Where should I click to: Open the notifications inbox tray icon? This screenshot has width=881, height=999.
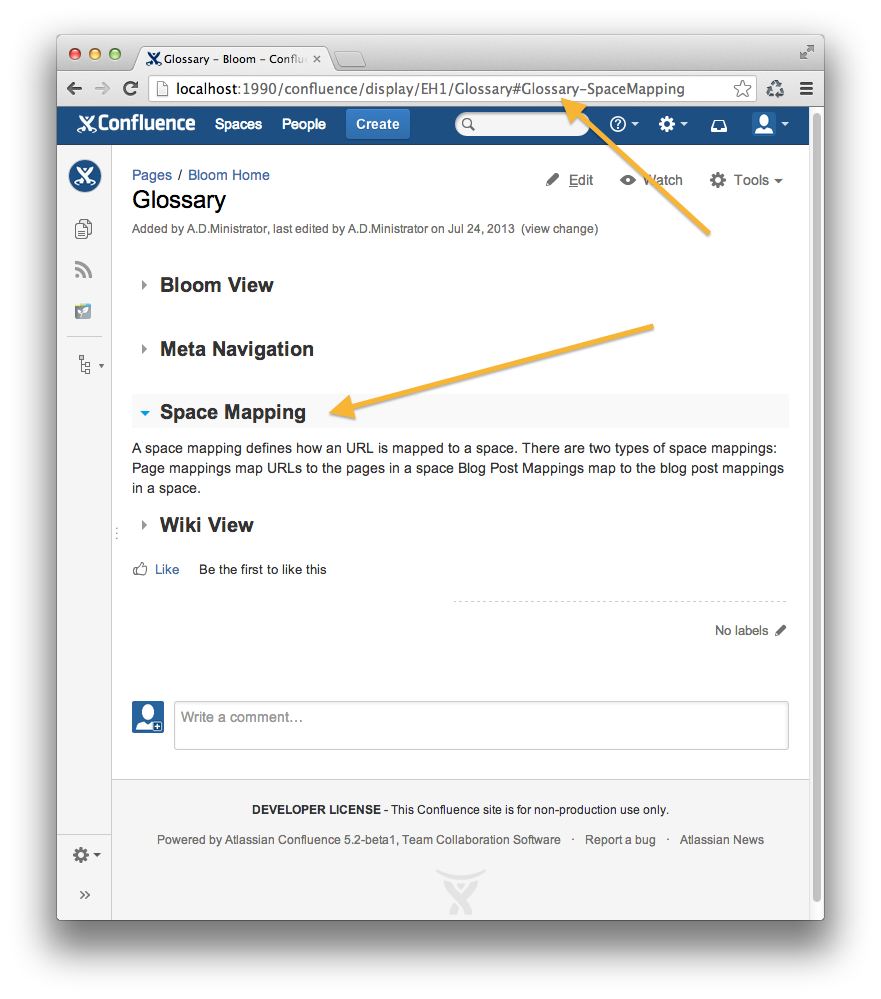(719, 125)
